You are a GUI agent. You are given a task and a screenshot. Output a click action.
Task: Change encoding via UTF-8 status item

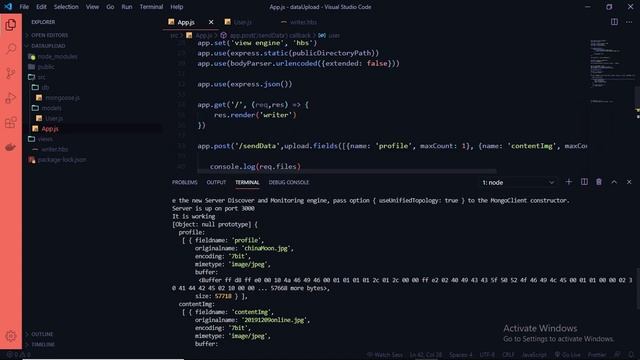coord(487,355)
